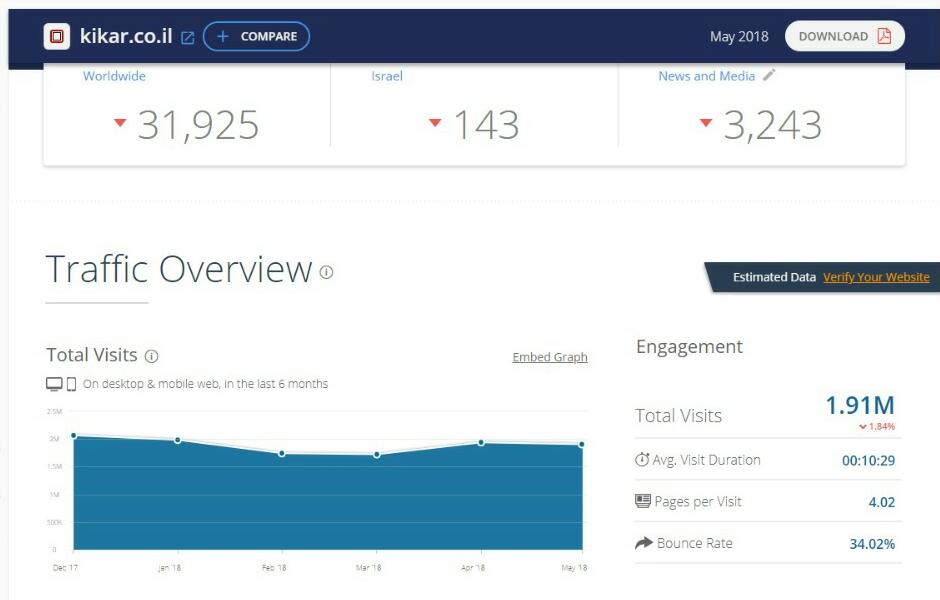Viewport: 940px width, 600px height.
Task: Select the Apr 18 data point on graph
Action: (x=481, y=443)
